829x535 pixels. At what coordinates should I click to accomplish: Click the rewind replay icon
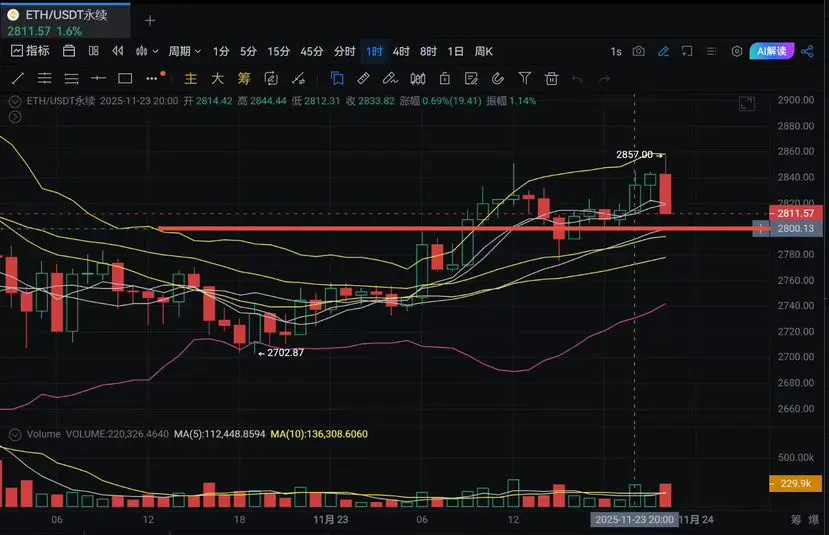pos(117,51)
